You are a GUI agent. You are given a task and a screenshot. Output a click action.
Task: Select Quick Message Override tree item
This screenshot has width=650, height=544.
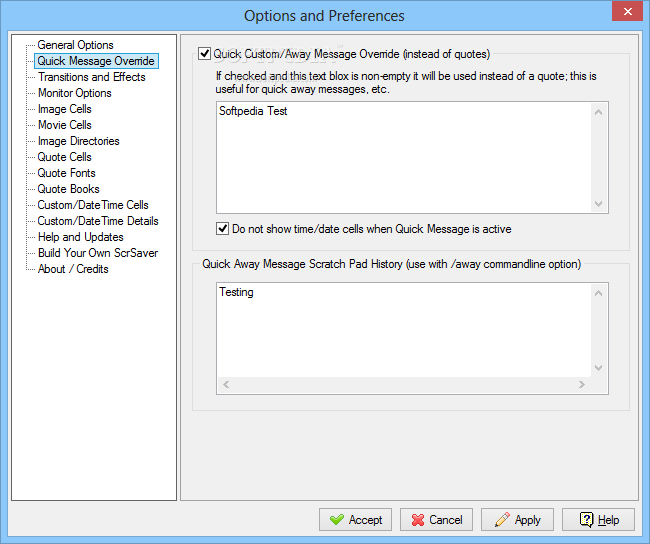[96, 61]
